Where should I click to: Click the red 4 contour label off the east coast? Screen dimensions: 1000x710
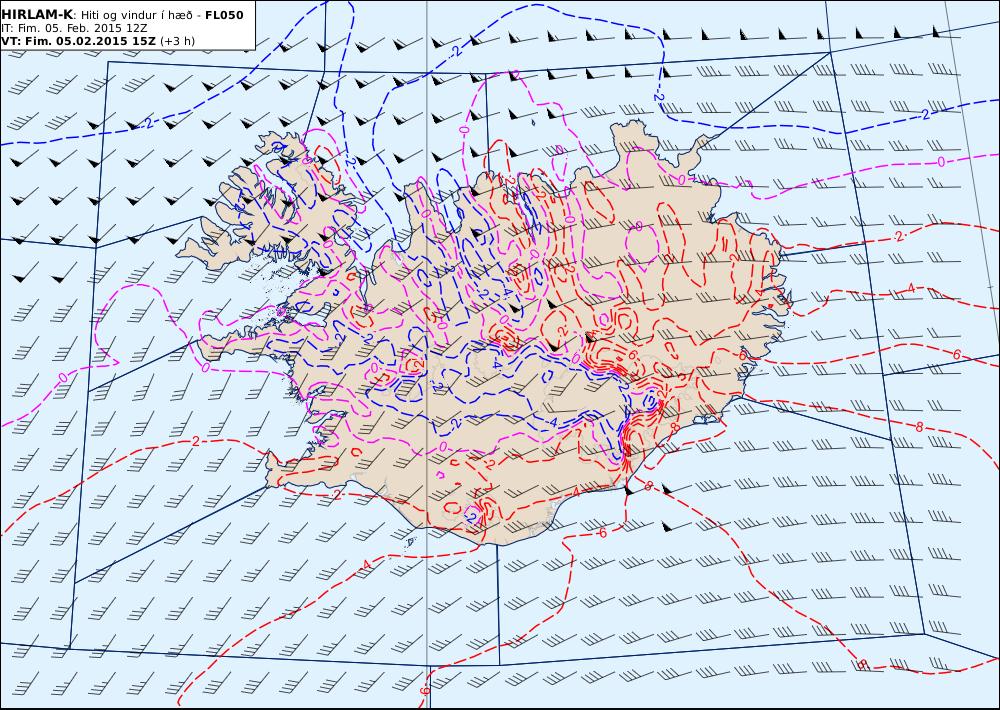pos(911,288)
